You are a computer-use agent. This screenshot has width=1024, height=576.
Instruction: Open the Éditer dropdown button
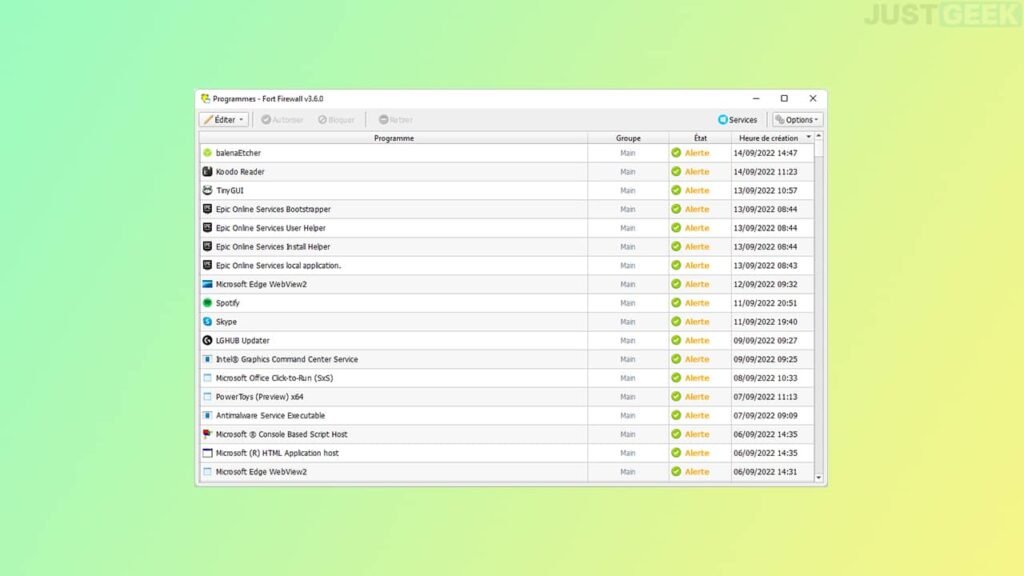pyautogui.click(x=223, y=120)
